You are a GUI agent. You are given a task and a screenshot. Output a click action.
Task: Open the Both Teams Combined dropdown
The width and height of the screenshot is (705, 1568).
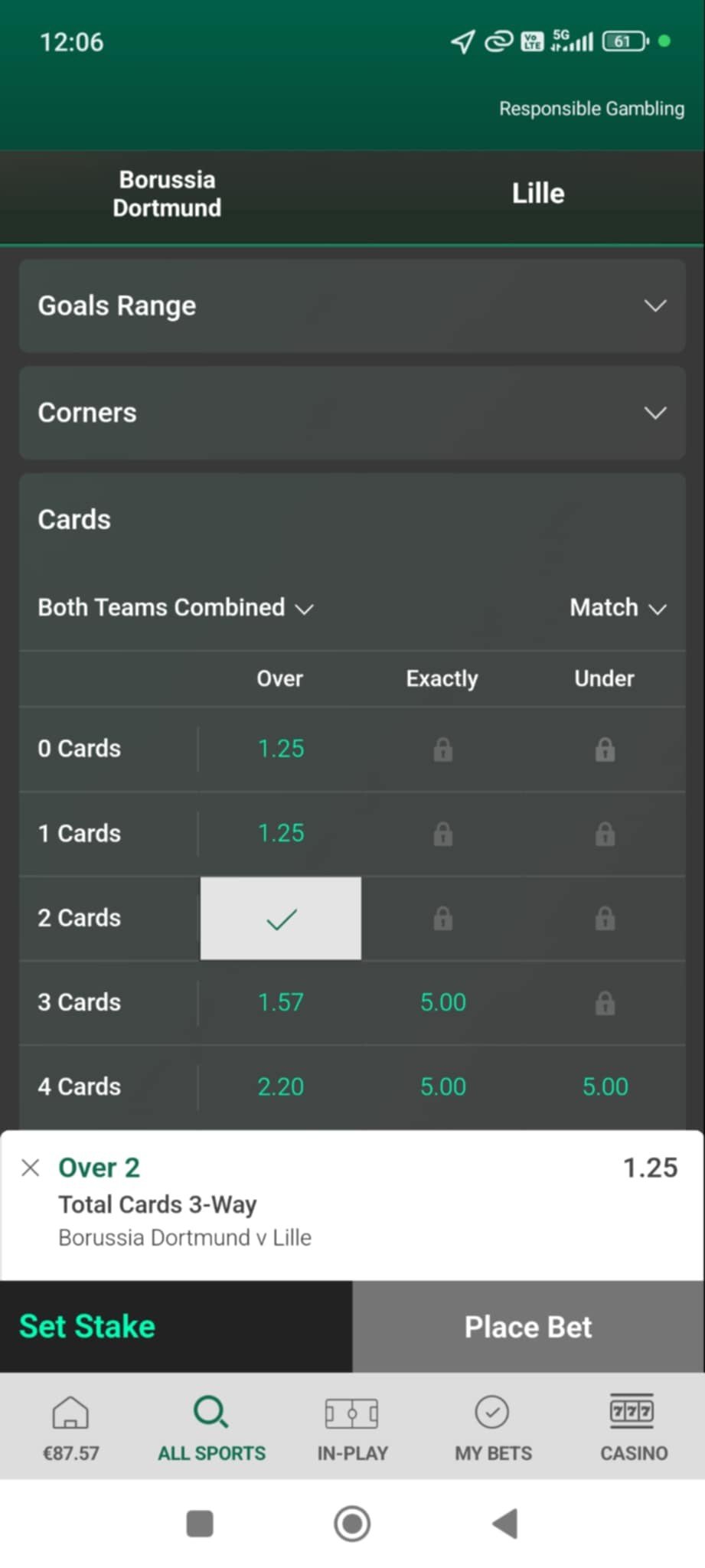tap(176, 608)
